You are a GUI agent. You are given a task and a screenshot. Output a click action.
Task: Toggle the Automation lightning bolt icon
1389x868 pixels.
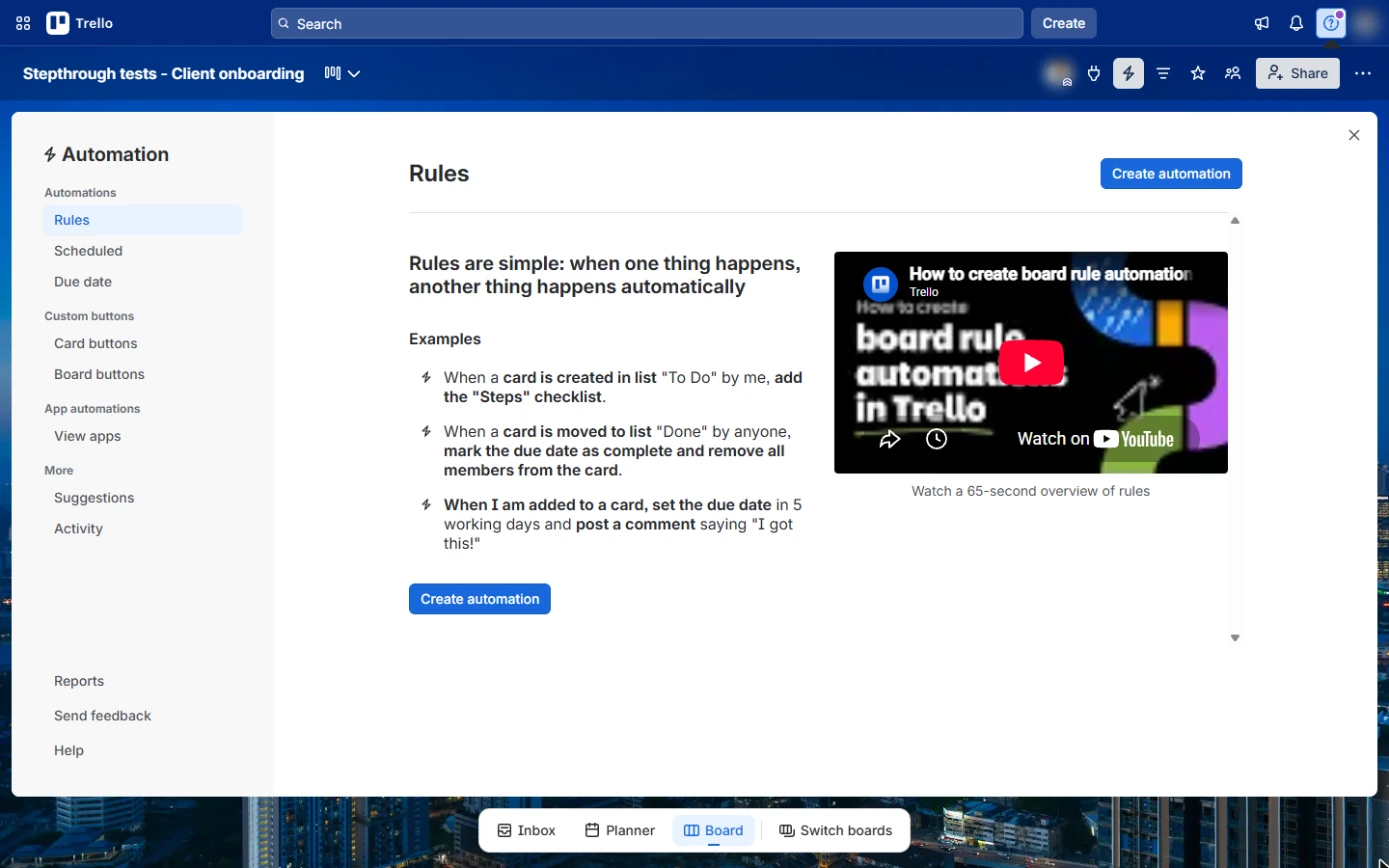tap(1128, 73)
